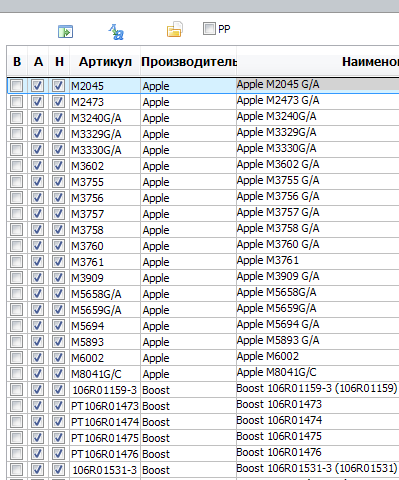Image resolution: width=399 pixels, height=480 pixels.
Task: Uncheck the Н checkbox for 106R01531-3
Action: [59, 470]
